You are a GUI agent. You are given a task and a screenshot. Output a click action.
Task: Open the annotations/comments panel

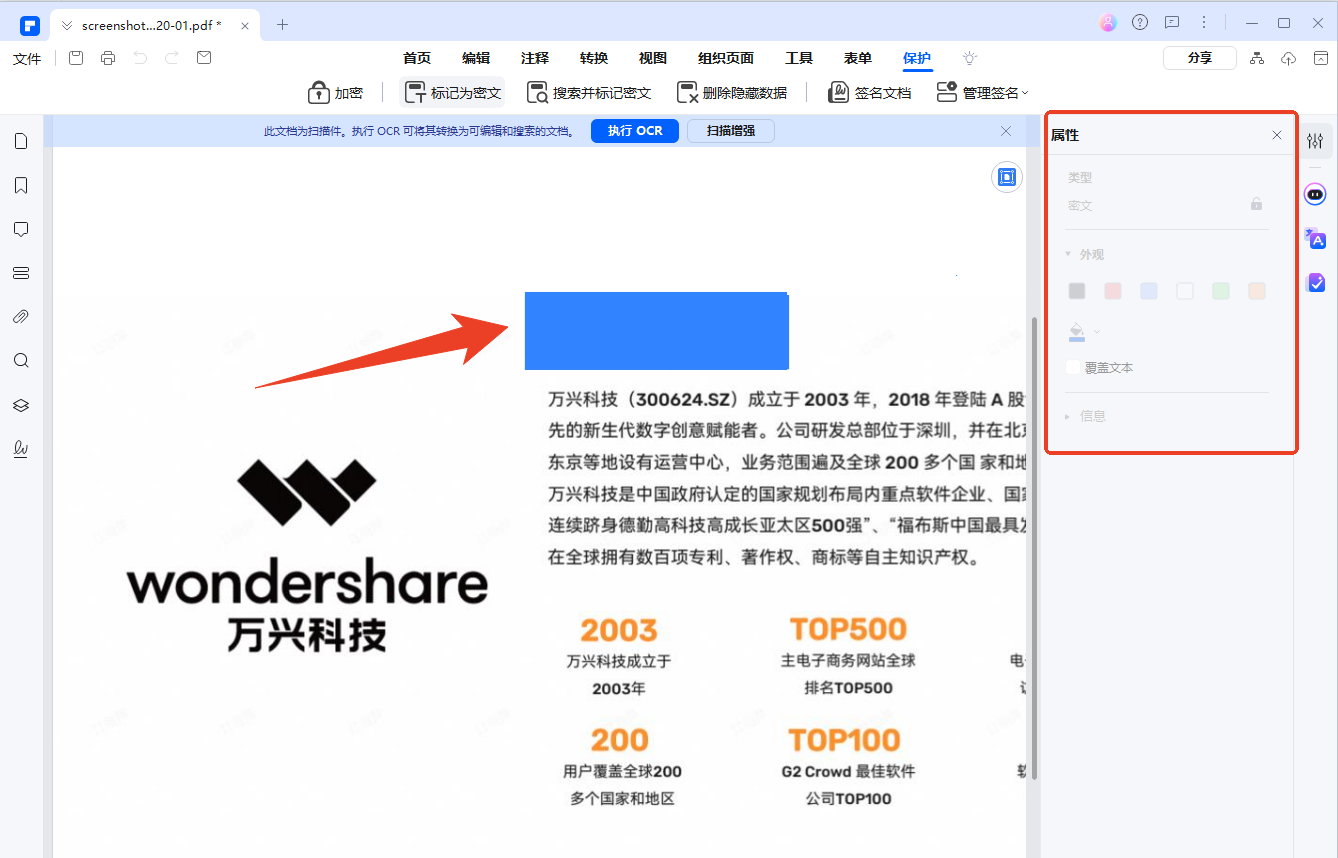[20, 229]
